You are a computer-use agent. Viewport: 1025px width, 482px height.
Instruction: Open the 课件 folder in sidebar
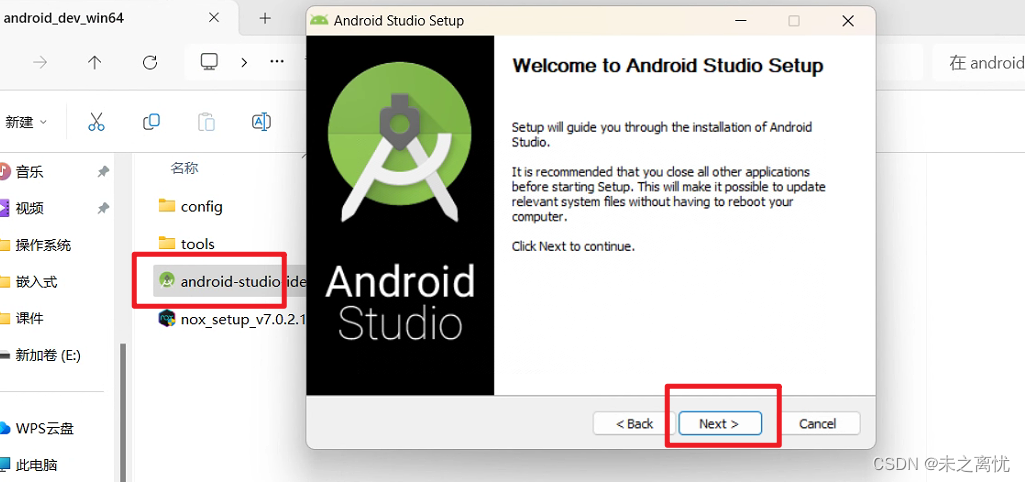pos(29,318)
